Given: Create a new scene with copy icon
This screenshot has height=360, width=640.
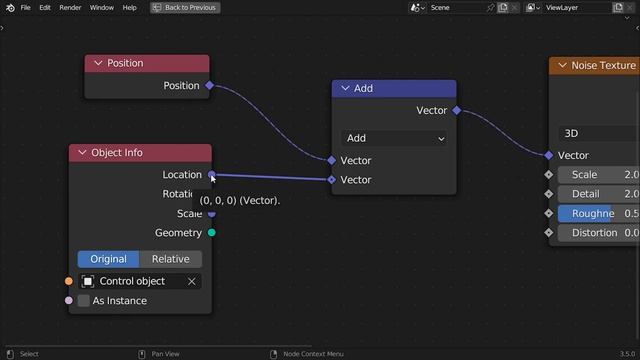Looking at the screenshot, I should tap(503, 8).
